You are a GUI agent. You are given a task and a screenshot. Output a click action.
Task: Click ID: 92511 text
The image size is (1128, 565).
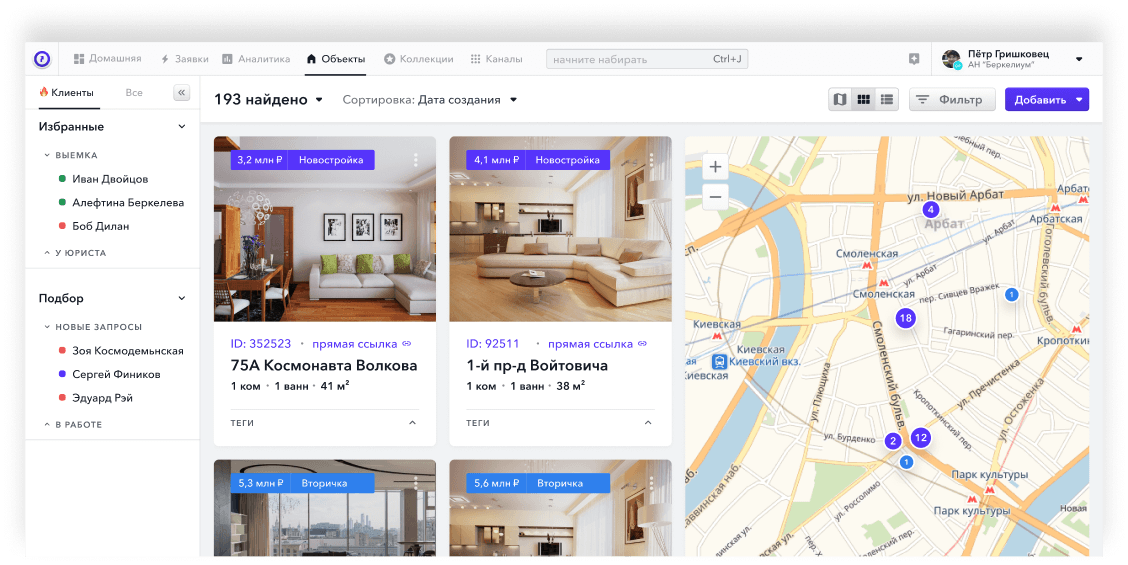coord(492,344)
